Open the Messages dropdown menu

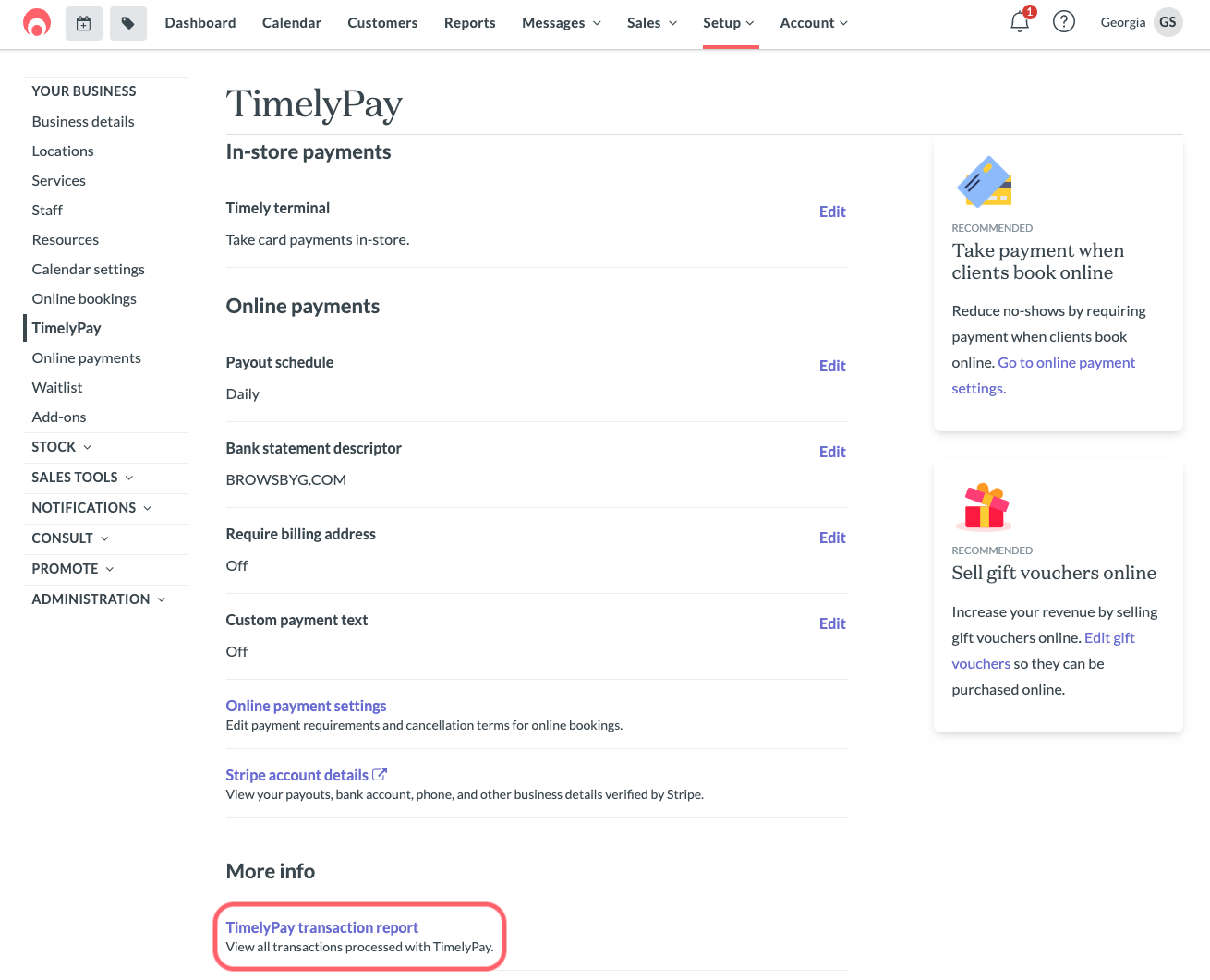(562, 22)
